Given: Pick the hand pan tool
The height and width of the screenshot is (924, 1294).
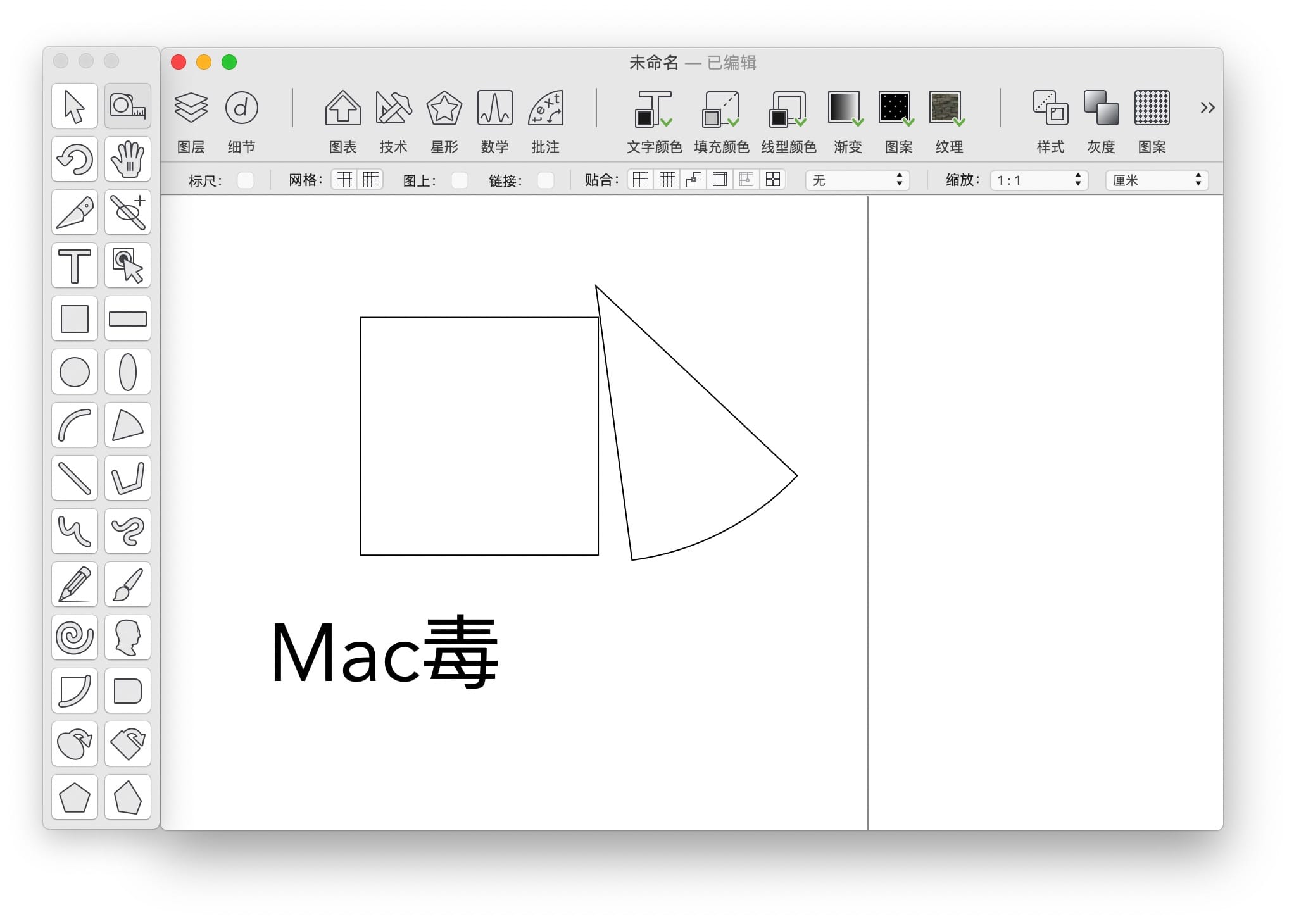Looking at the screenshot, I should click(128, 159).
